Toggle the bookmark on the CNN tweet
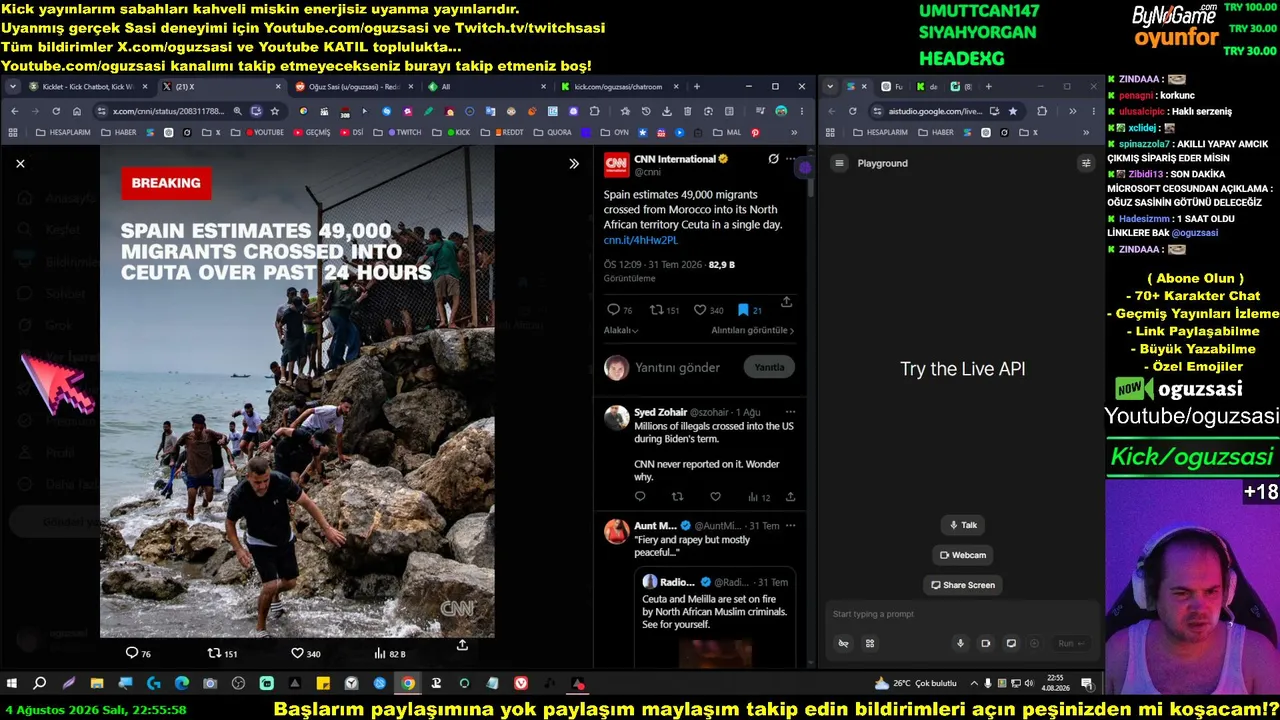Viewport: 1280px width, 720px height. click(x=743, y=310)
